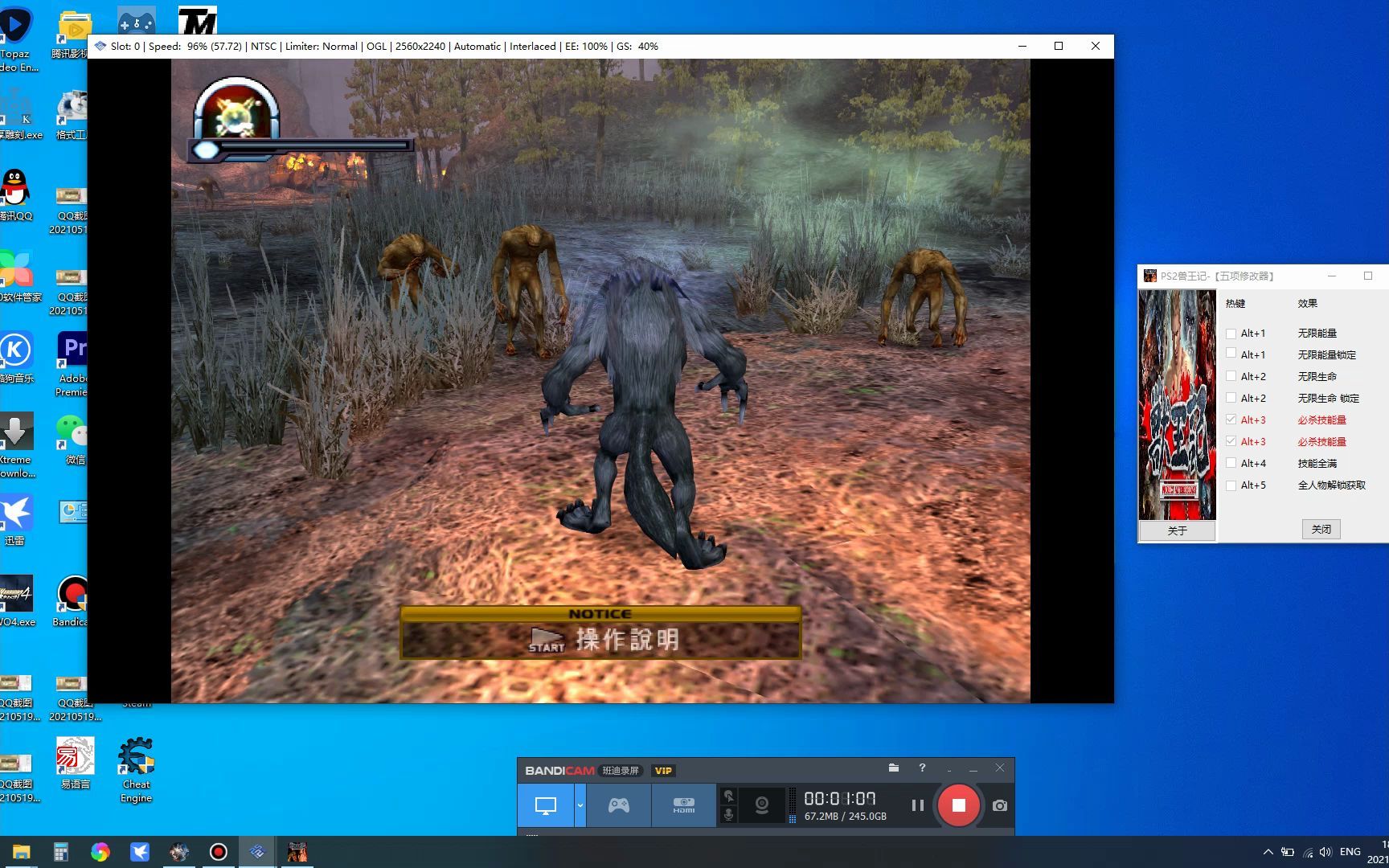Open the Calculator from taskbar
The image size is (1389, 868).
61,852
